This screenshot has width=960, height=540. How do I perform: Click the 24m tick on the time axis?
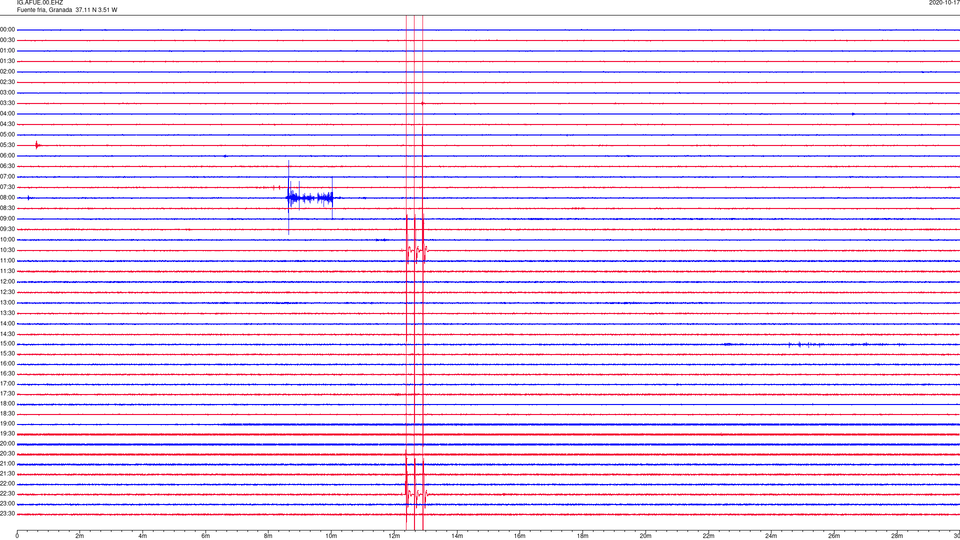click(x=771, y=536)
